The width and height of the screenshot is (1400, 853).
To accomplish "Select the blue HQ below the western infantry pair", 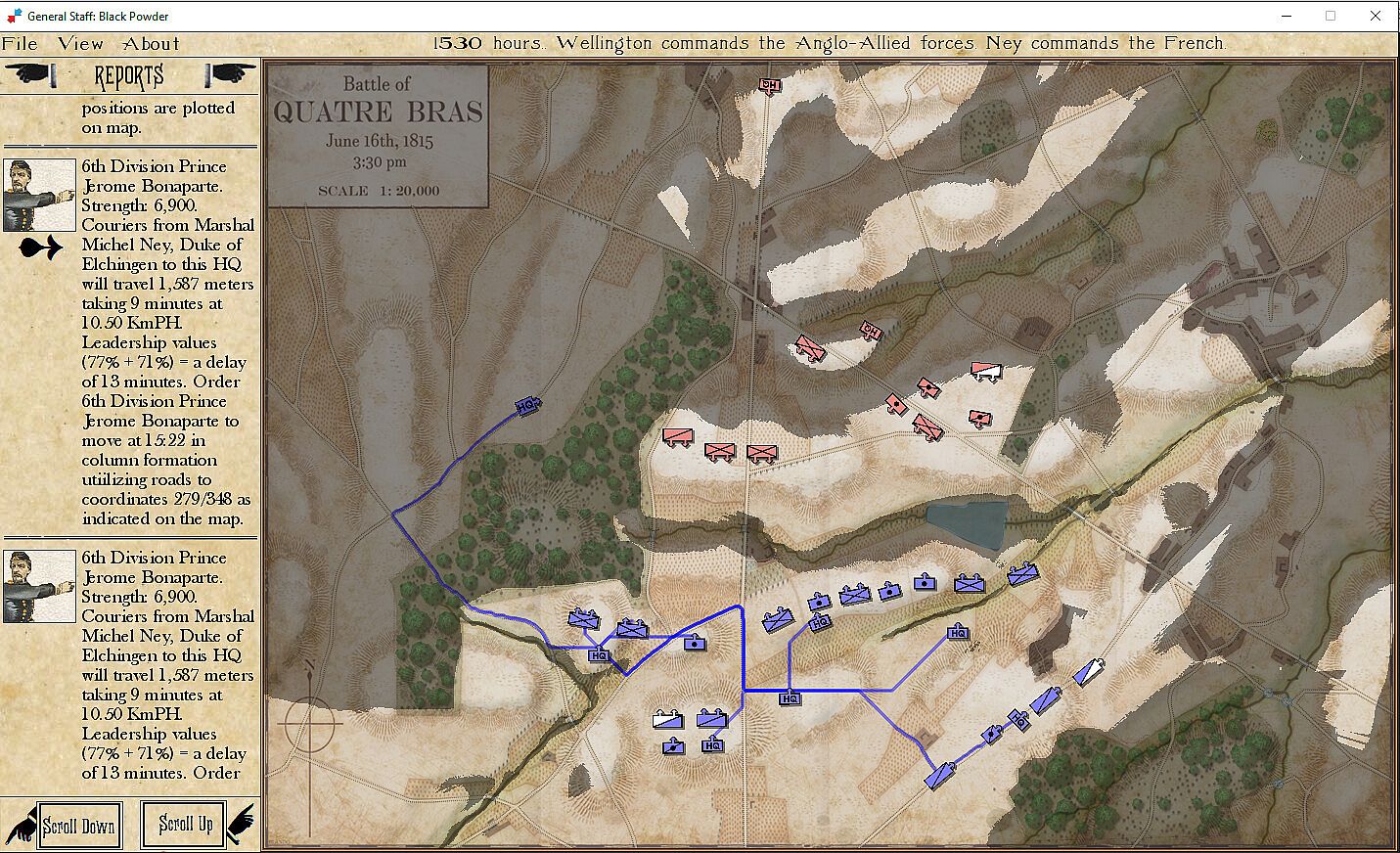I will (599, 655).
